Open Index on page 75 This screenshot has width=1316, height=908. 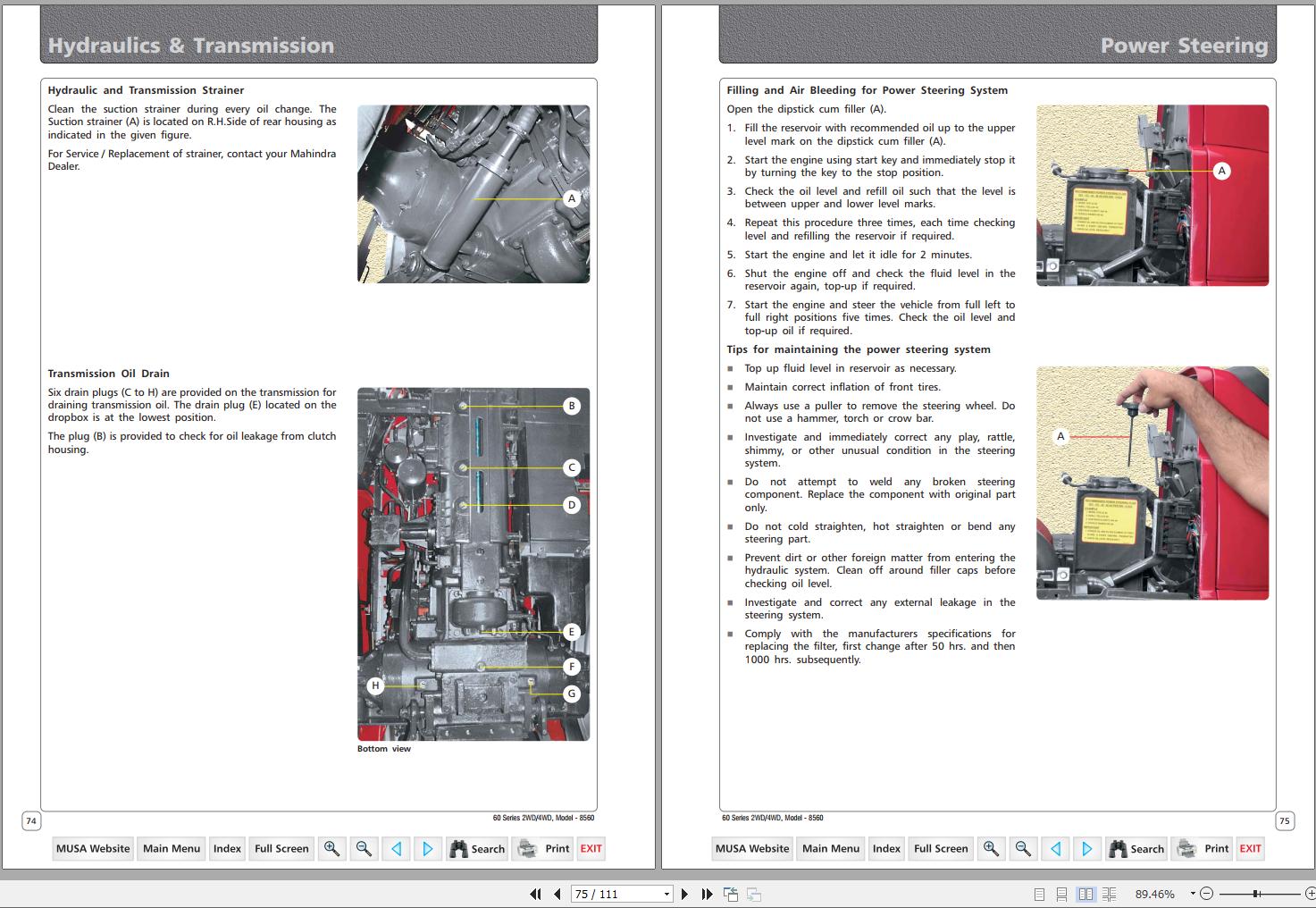coord(886,849)
